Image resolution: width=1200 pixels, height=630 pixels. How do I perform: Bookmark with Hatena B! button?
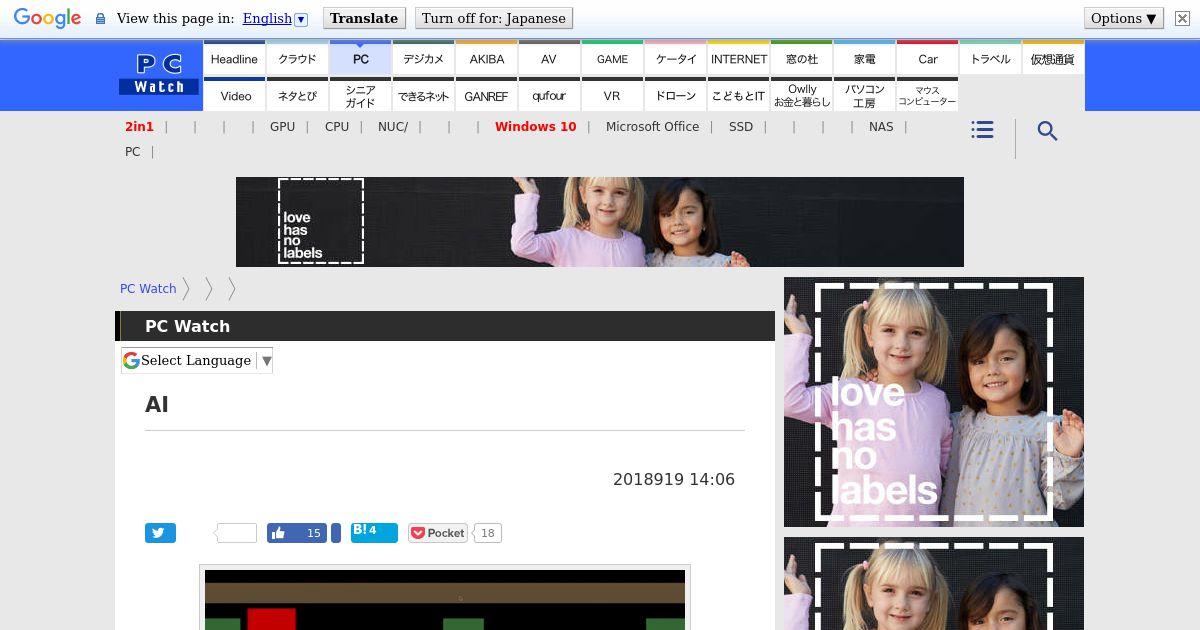click(x=374, y=532)
